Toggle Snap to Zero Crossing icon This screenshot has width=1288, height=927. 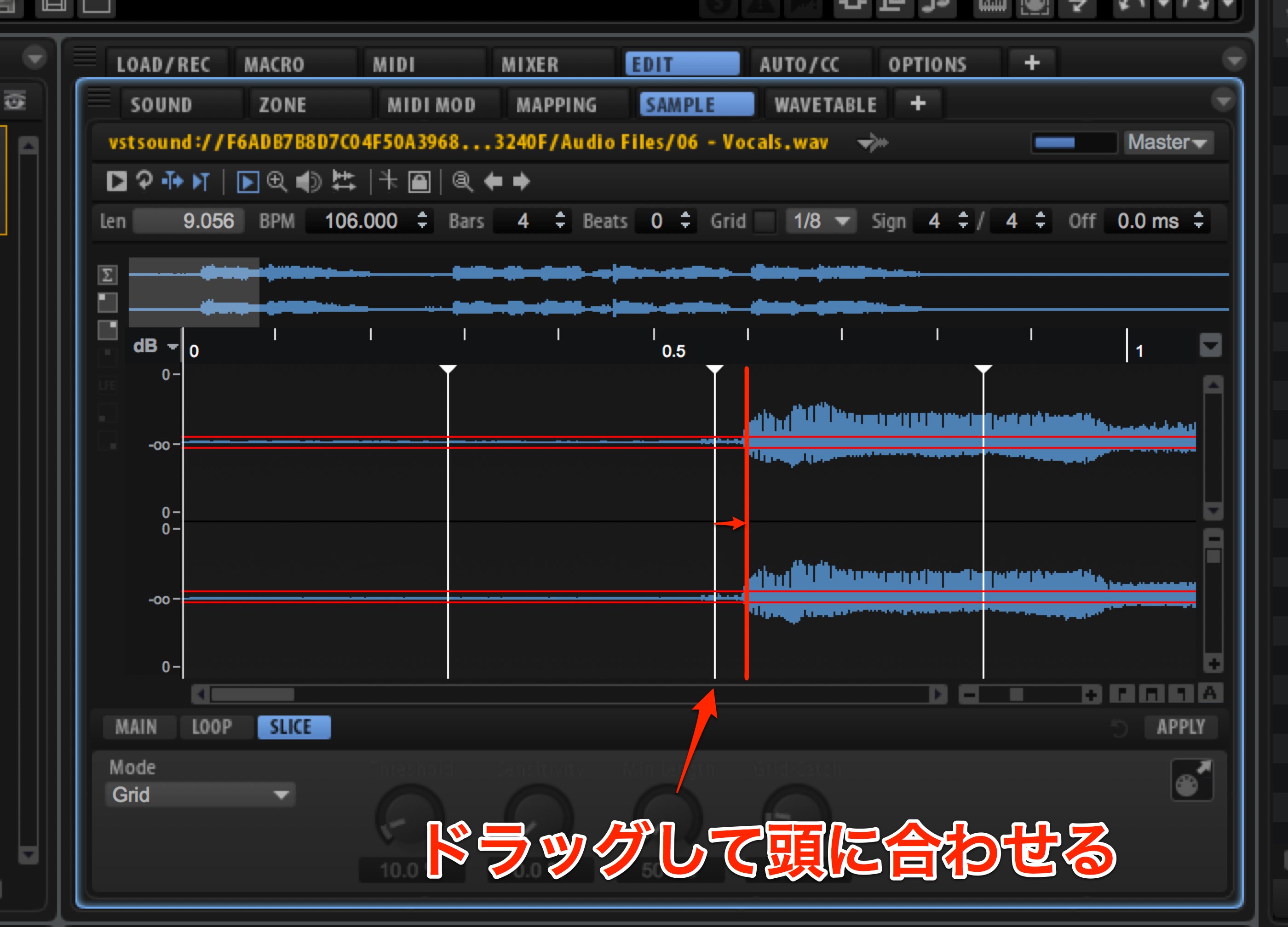(x=388, y=181)
